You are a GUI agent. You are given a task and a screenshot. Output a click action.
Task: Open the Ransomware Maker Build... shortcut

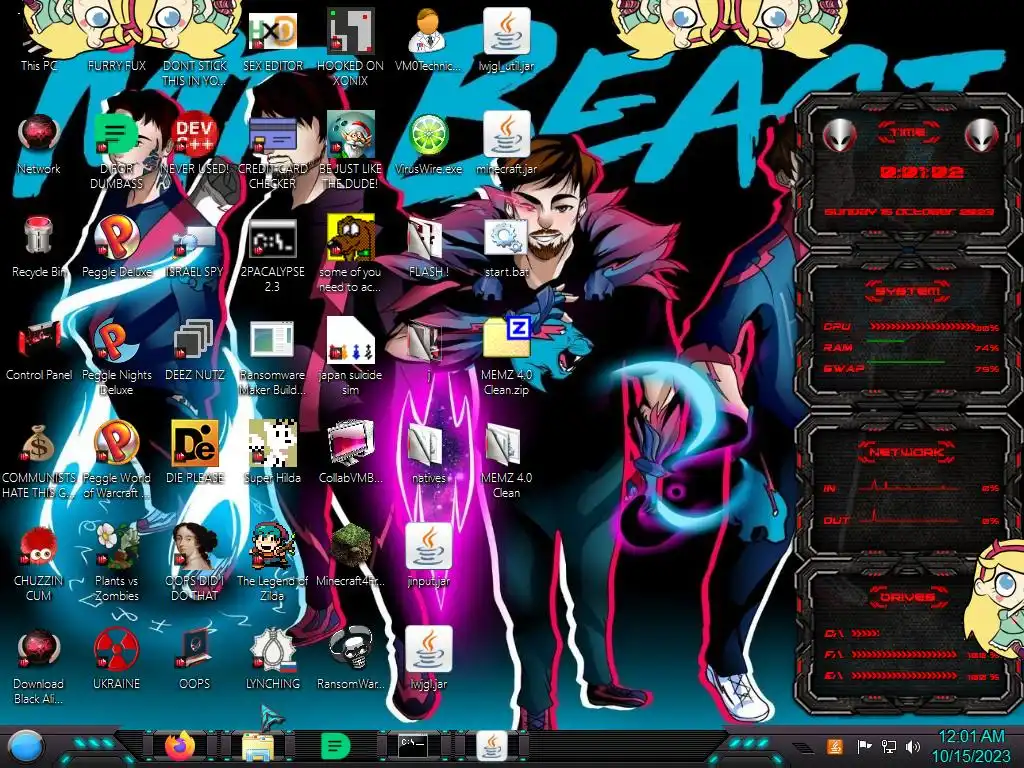(272, 341)
